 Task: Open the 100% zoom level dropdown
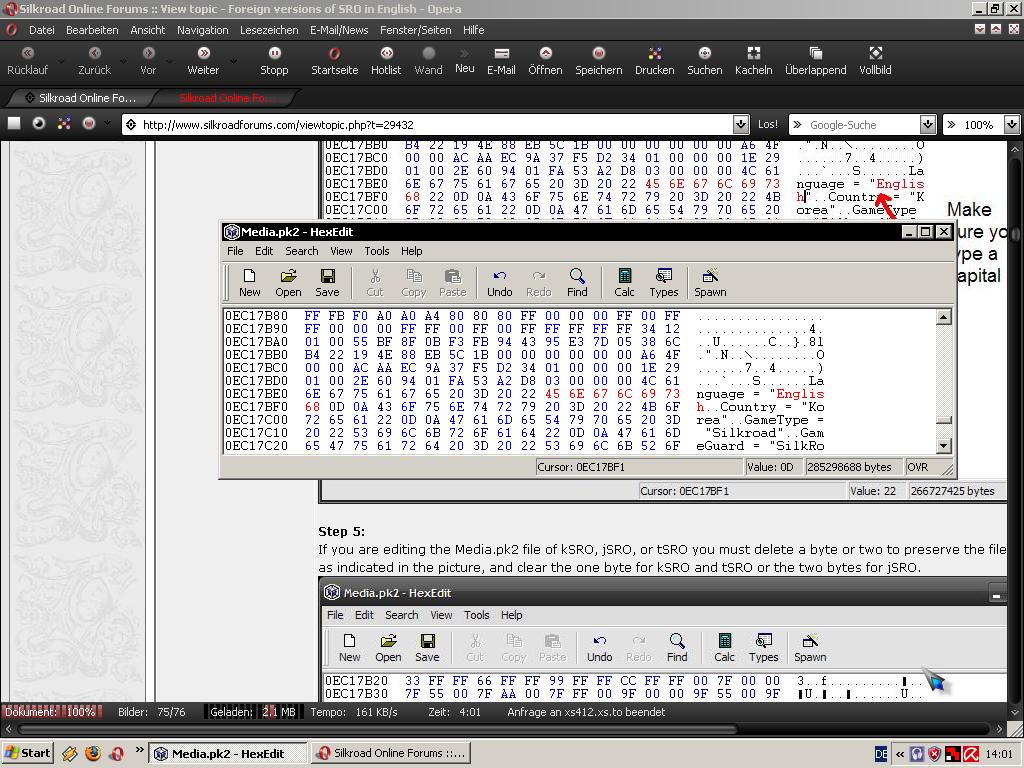[1011, 125]
